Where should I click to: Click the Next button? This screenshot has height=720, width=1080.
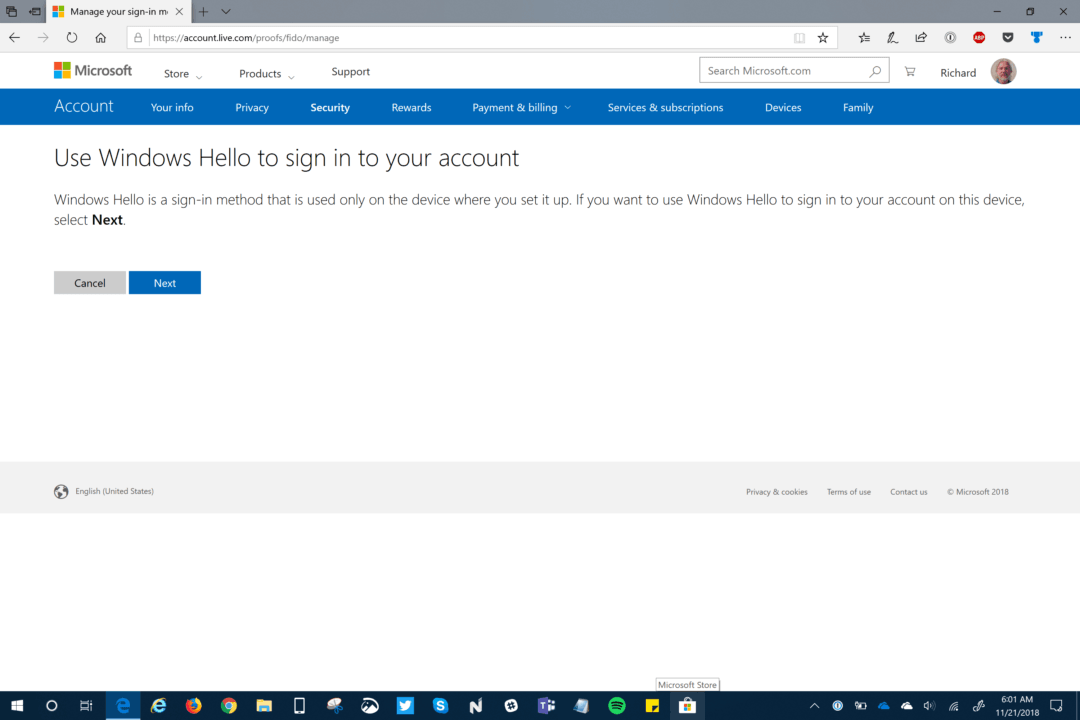coord(164,282)
